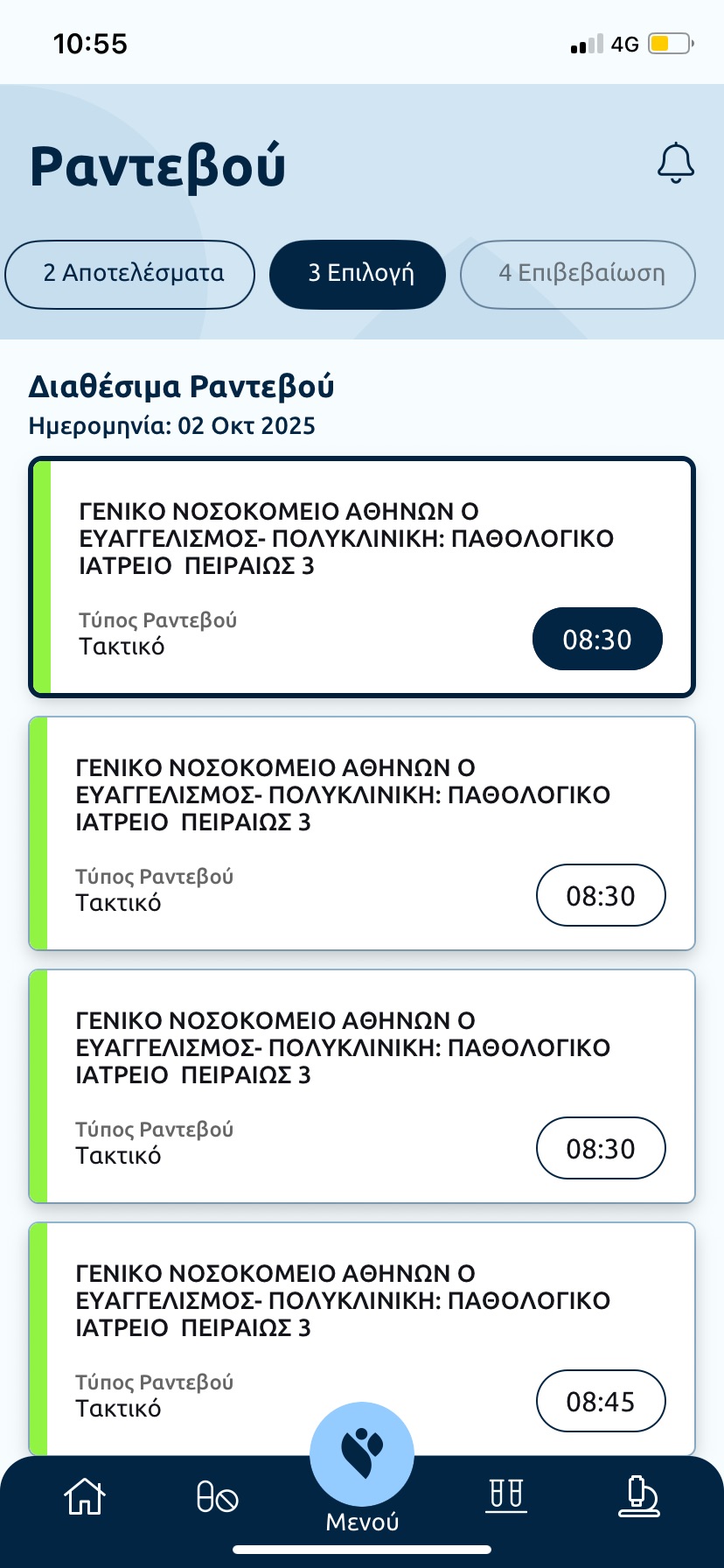Pick the 08:30 slot in second card
This screenshot has height=1568, width=724.
[x=601, y=895]
